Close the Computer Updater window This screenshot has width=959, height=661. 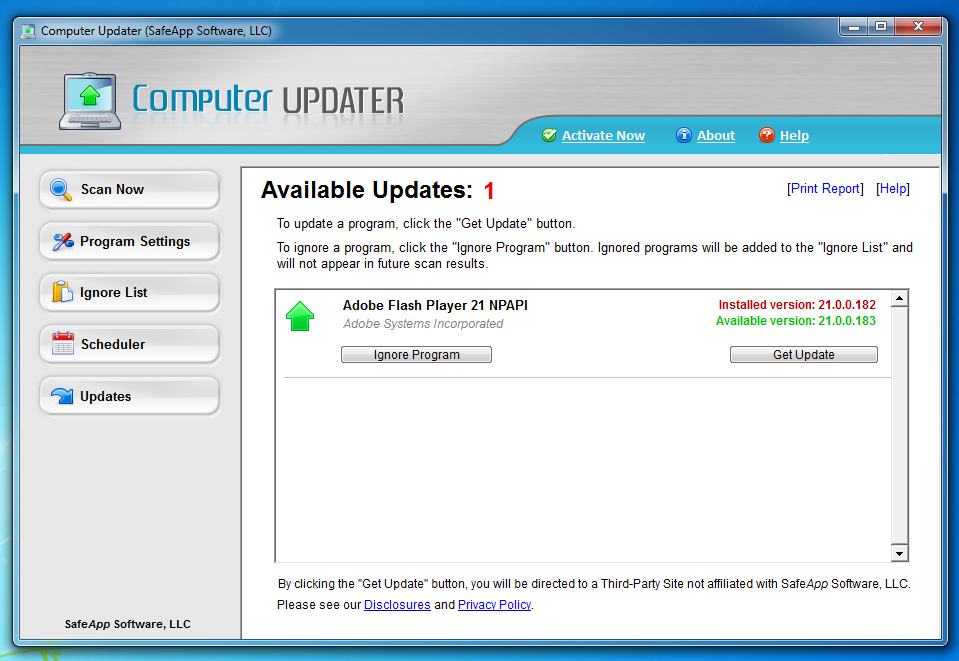click(x=917, y=27)
